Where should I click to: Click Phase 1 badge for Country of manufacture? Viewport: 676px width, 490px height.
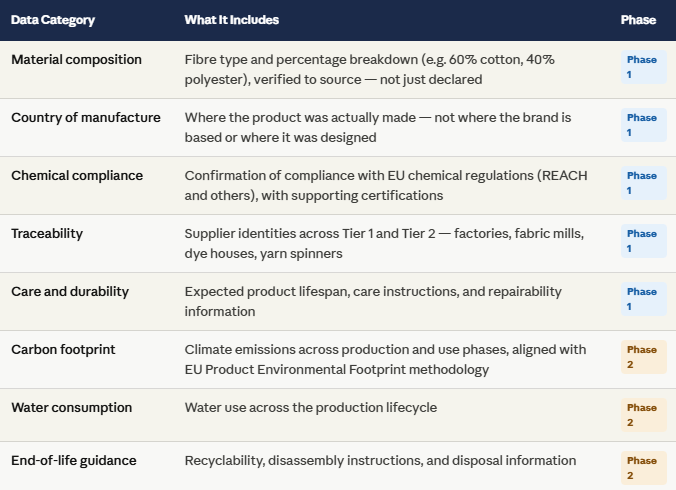tap(644, 125)
